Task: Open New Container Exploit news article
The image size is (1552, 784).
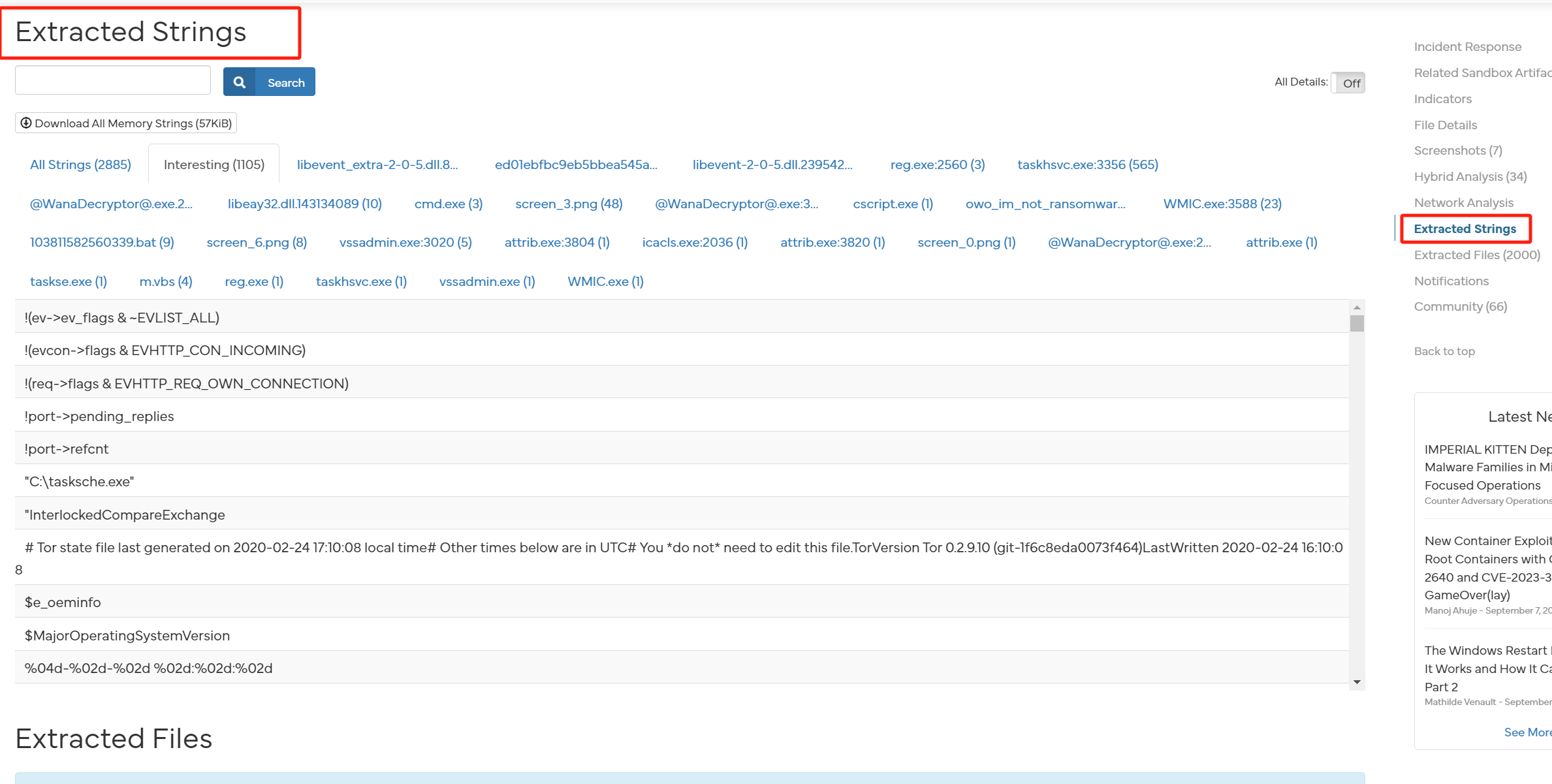Action: point(1488,568)
